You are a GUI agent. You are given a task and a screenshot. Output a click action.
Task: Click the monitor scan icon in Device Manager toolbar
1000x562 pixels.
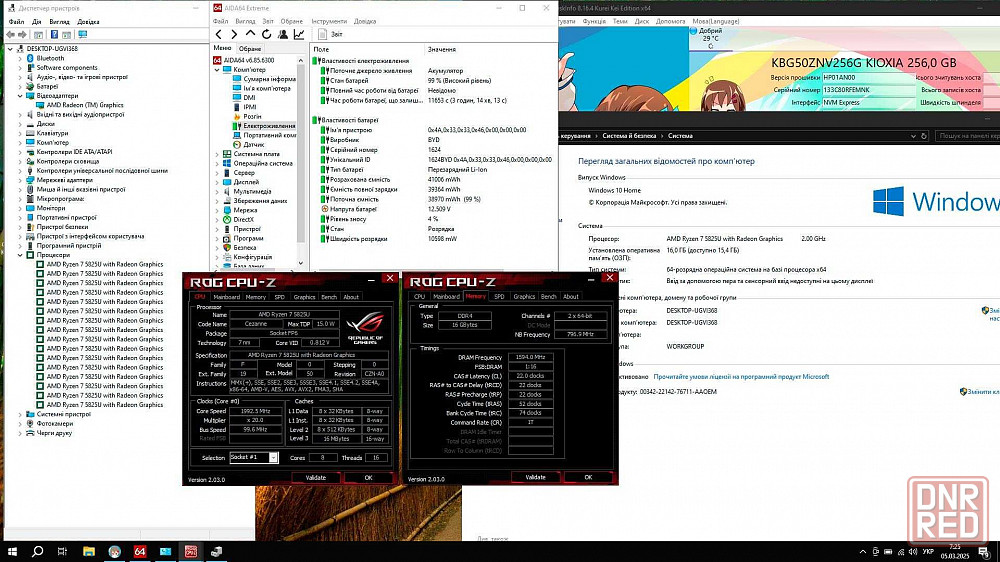coord(82,34)
